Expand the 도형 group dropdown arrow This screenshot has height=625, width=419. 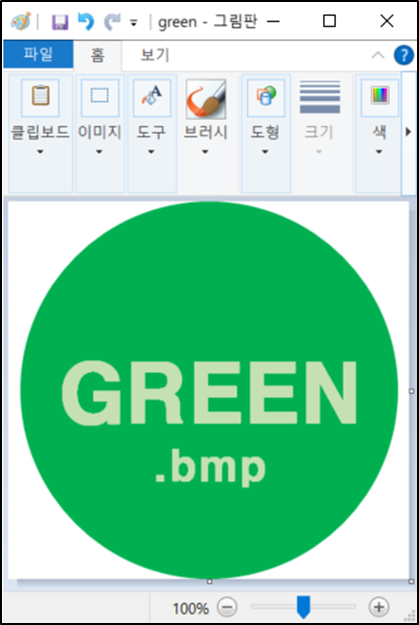click(x=265, y=152)
